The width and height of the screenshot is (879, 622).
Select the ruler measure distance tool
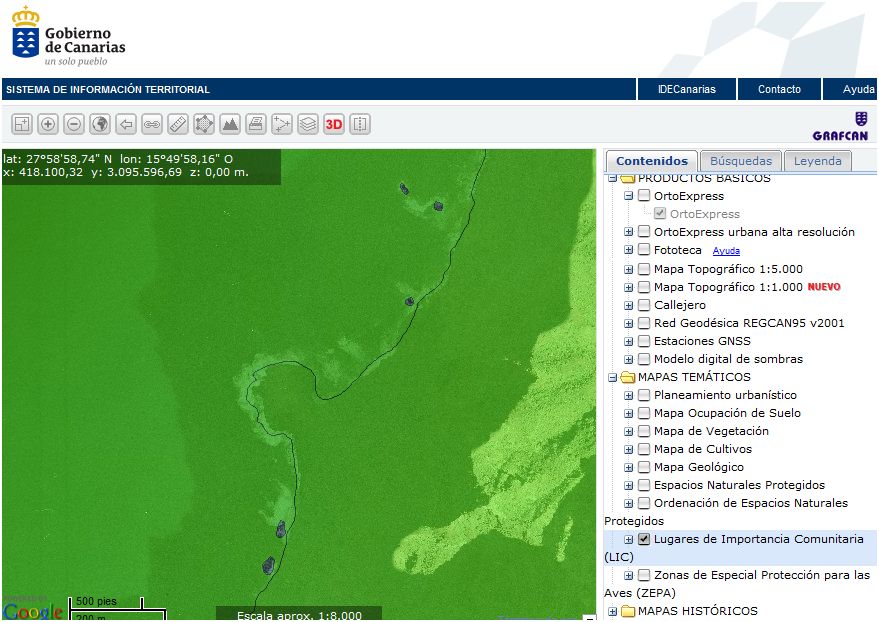tap(178, 124)
